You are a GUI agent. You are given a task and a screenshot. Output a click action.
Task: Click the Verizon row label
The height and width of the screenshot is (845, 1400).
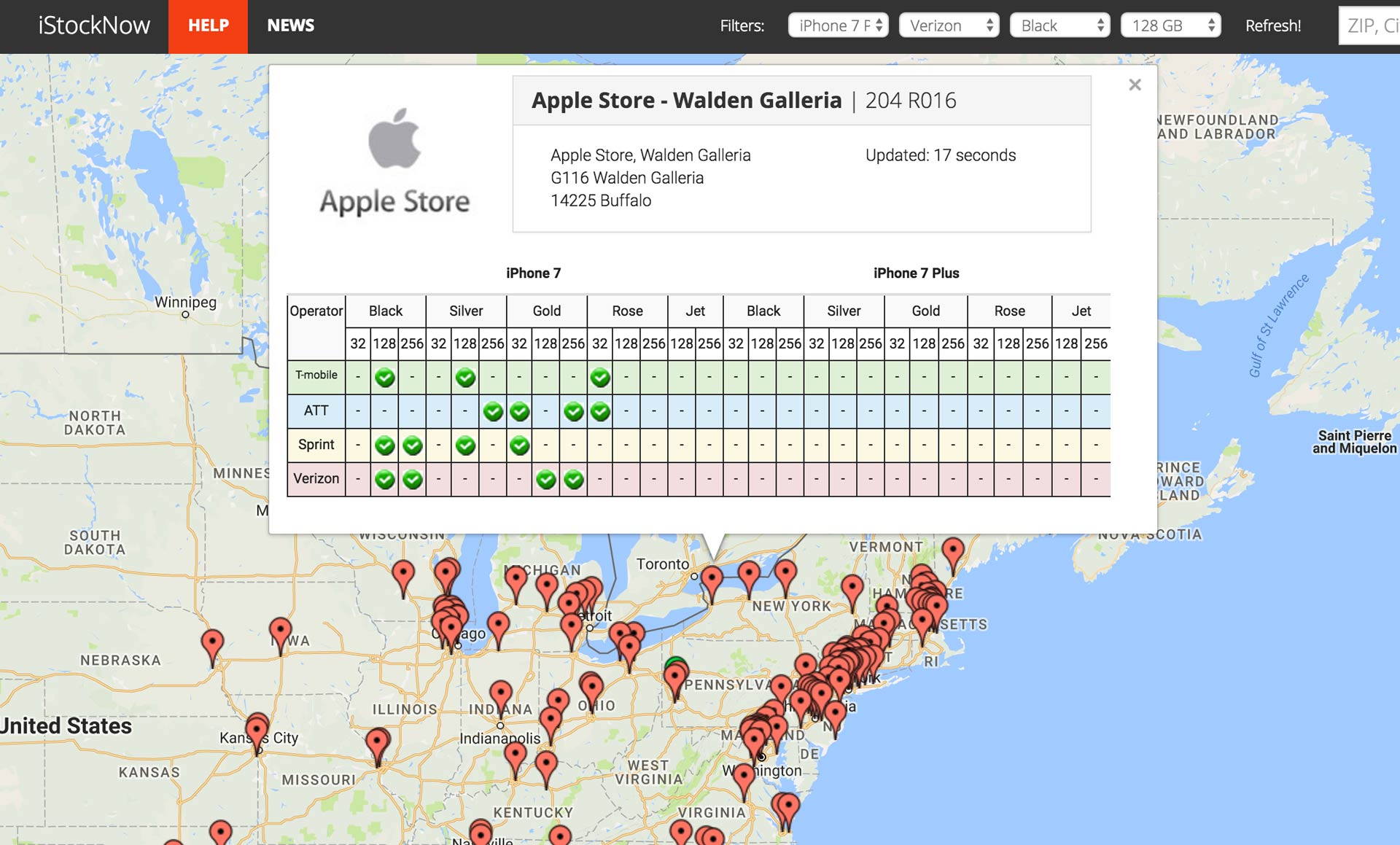pyautogui.click(x=316, y=478)
